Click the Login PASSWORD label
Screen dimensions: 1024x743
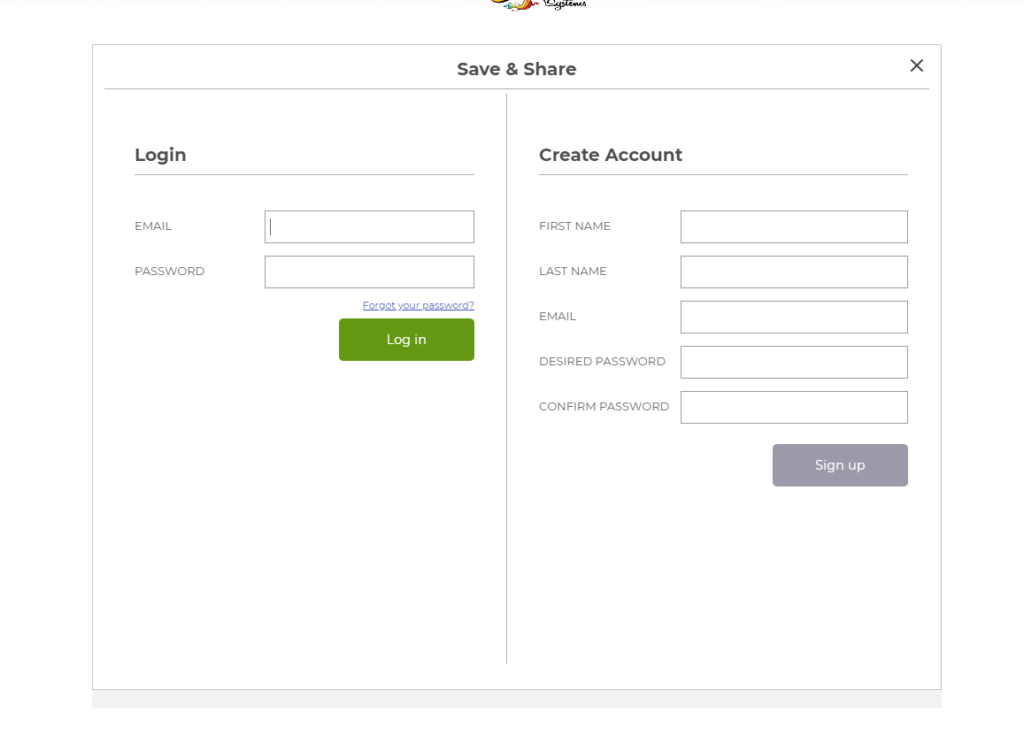[169, 271]
